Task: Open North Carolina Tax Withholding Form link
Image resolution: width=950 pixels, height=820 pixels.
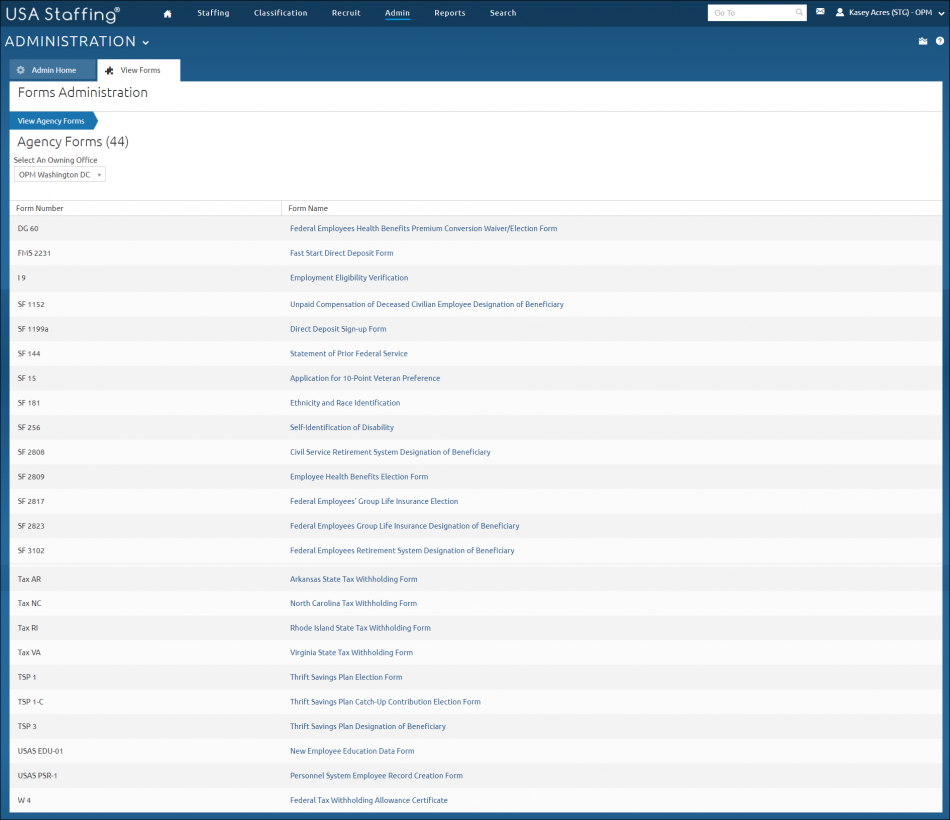Action: (353, 604)
